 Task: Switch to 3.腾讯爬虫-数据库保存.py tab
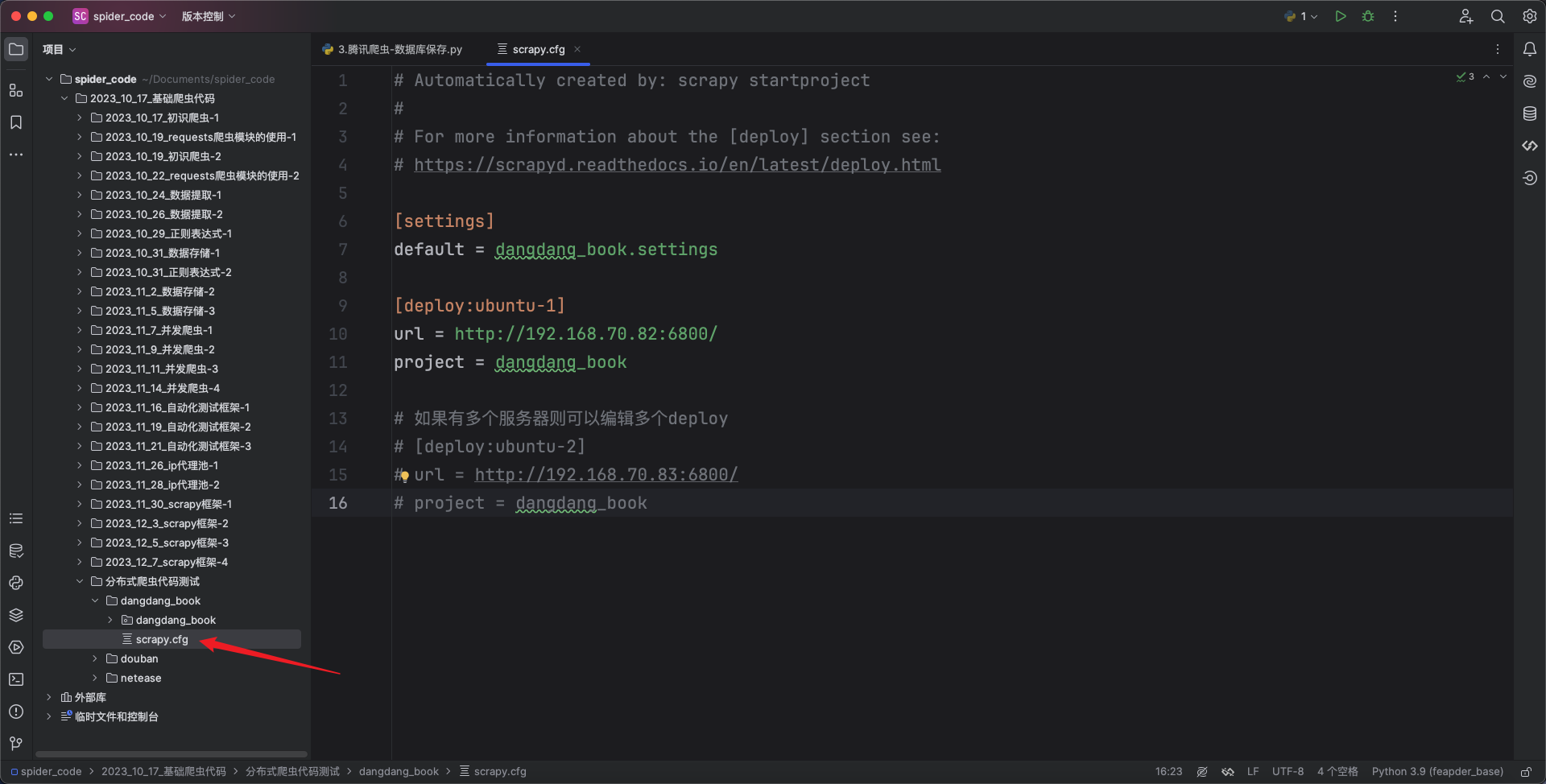click(x=392, y=49)
